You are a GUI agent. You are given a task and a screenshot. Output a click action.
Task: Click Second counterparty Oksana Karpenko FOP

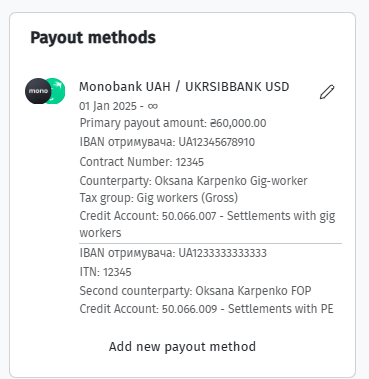(195, 291)
